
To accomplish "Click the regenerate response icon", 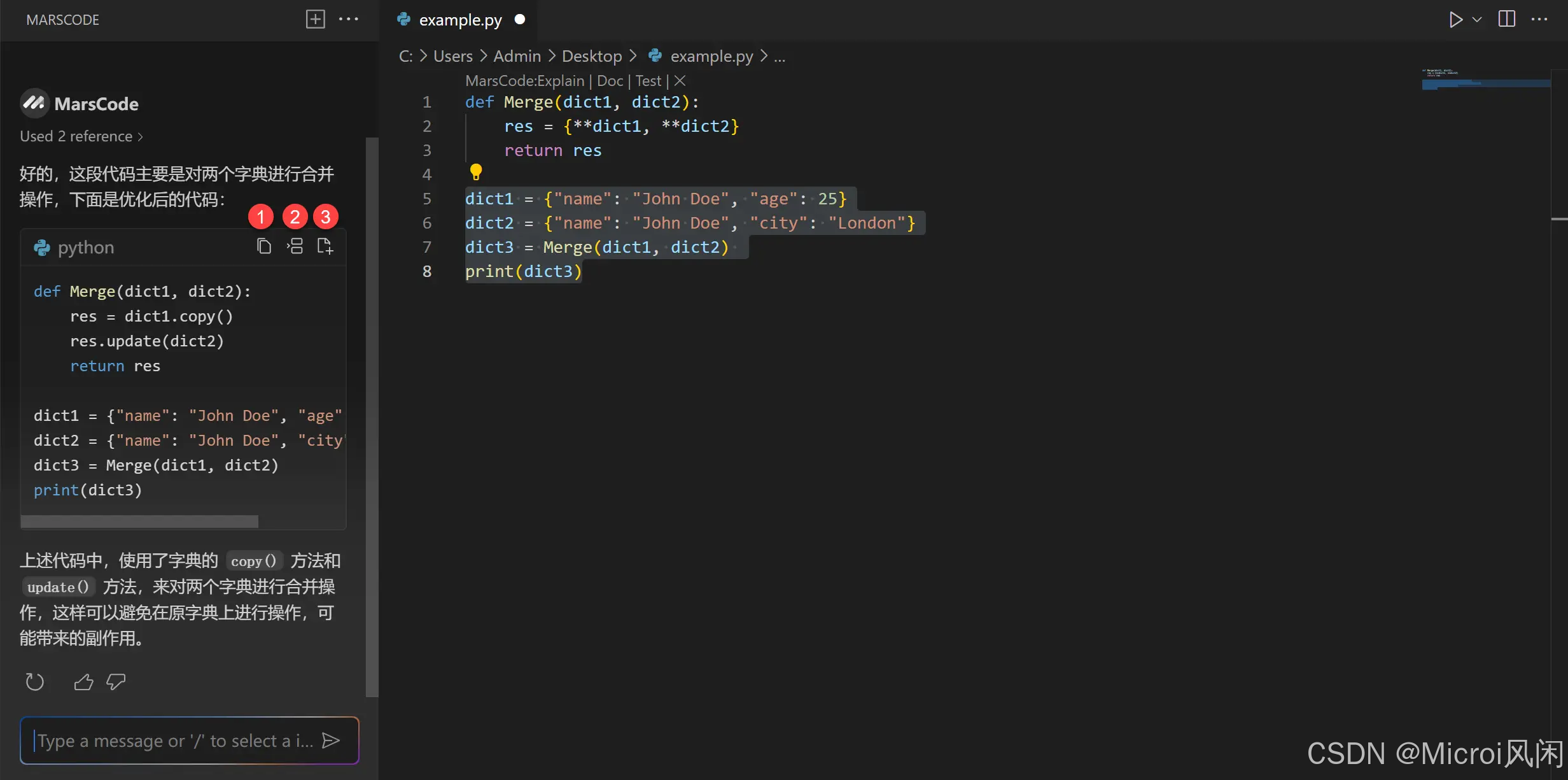I will [34, 682].
